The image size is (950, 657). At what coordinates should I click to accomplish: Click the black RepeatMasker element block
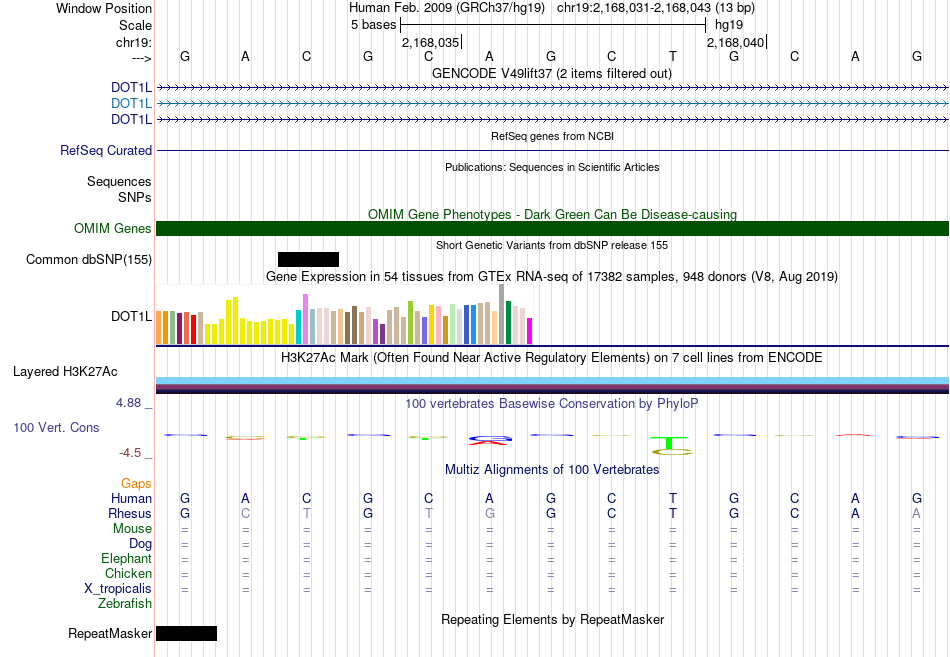(187, 633)
